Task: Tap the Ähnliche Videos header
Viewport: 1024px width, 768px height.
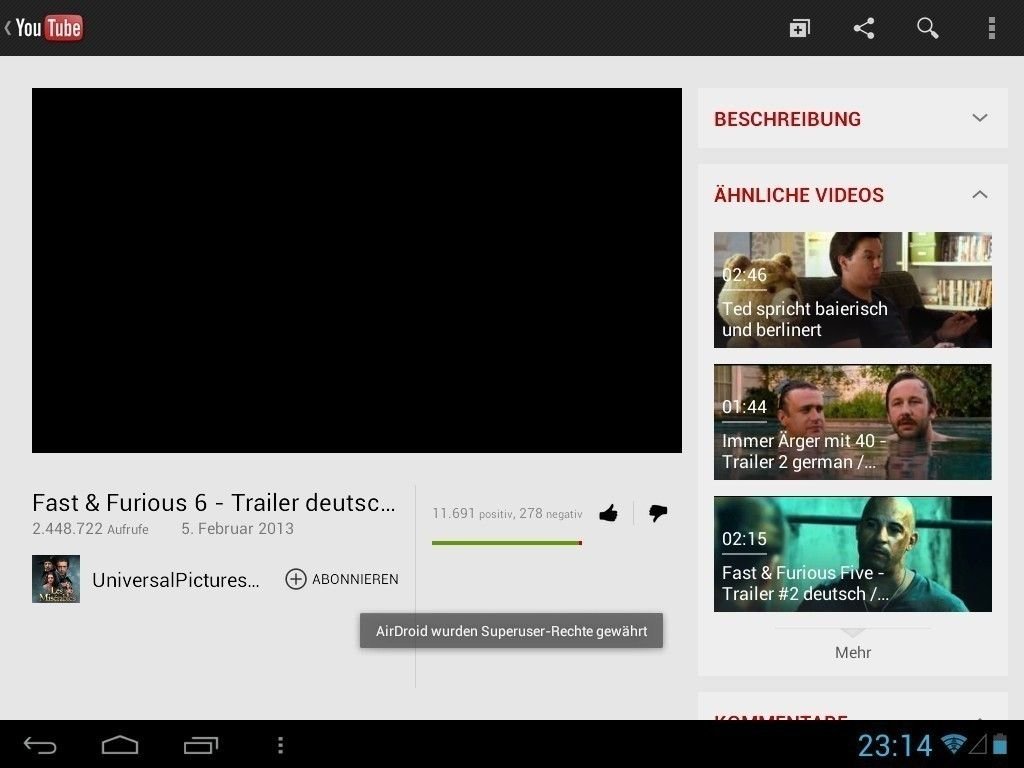Action: pyautogui.click(x=853, y=195)
